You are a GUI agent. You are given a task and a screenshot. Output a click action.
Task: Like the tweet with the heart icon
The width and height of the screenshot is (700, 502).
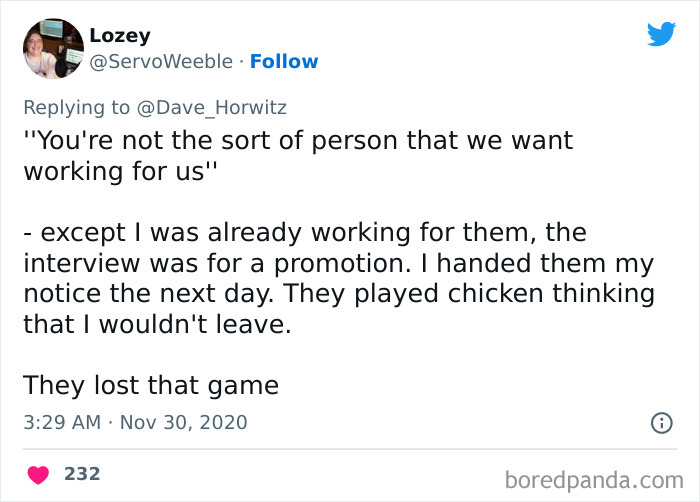point(38,473)
